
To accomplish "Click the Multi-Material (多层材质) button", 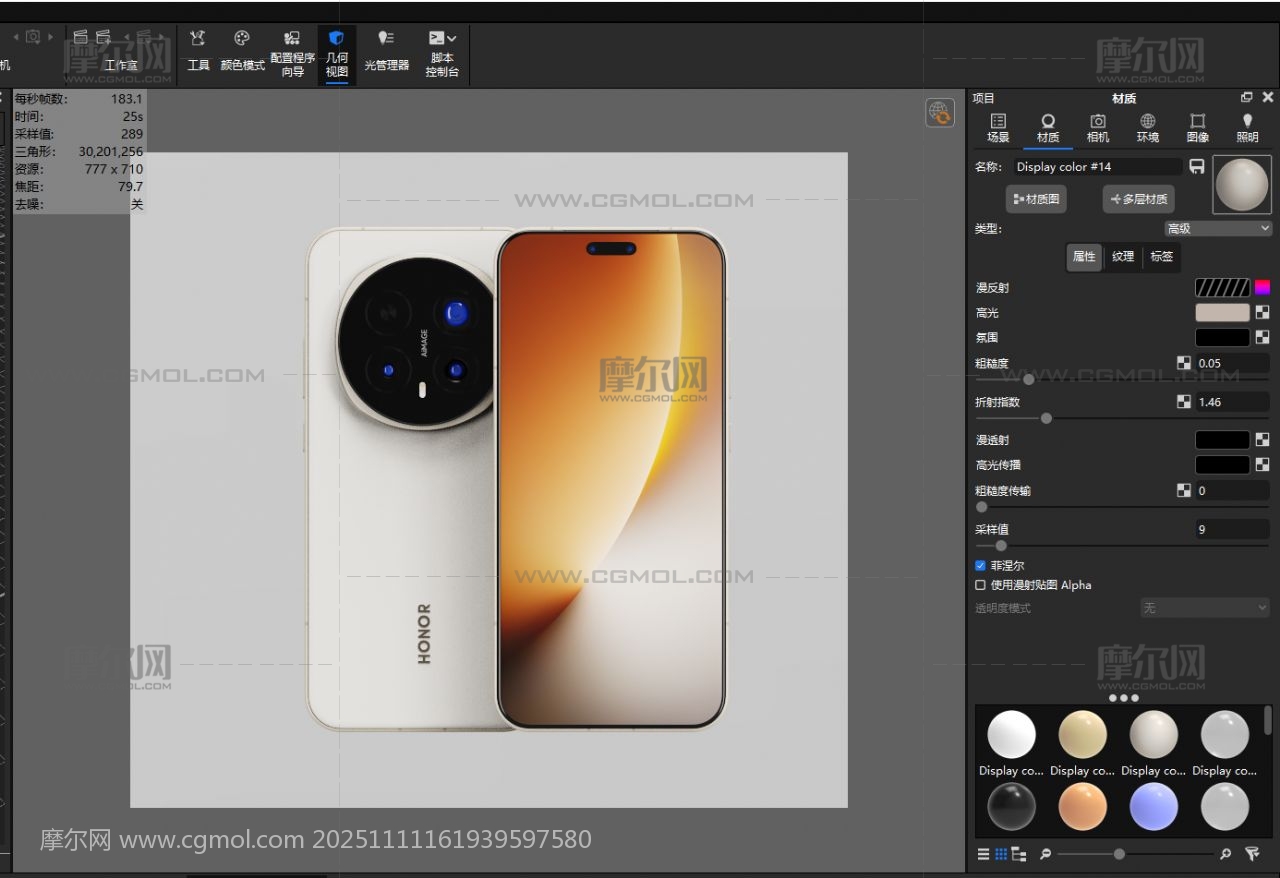I will (1138, 199).
